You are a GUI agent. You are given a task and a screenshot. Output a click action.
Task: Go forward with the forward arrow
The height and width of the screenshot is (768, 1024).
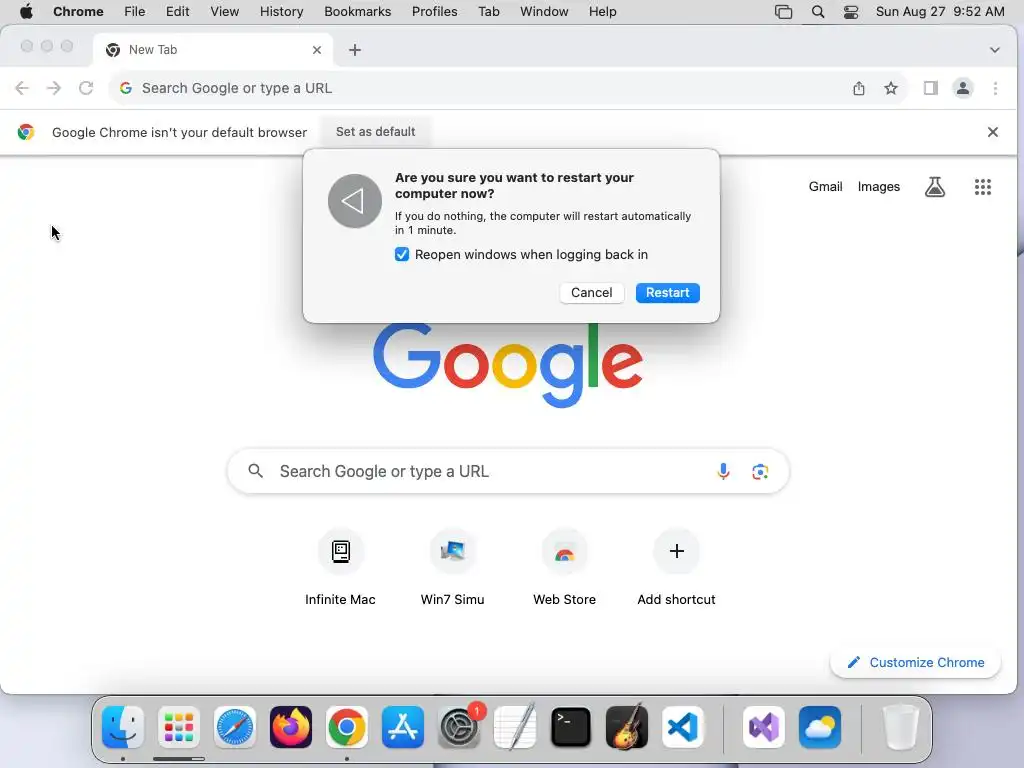click(x=54, y=88)
